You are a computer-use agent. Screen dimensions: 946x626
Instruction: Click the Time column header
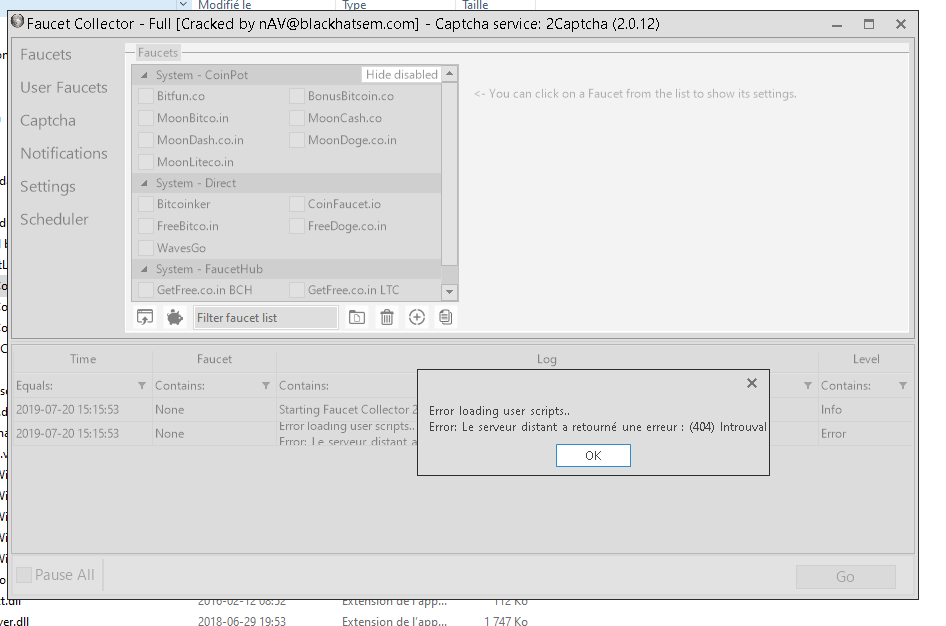(x=83, y=359)
